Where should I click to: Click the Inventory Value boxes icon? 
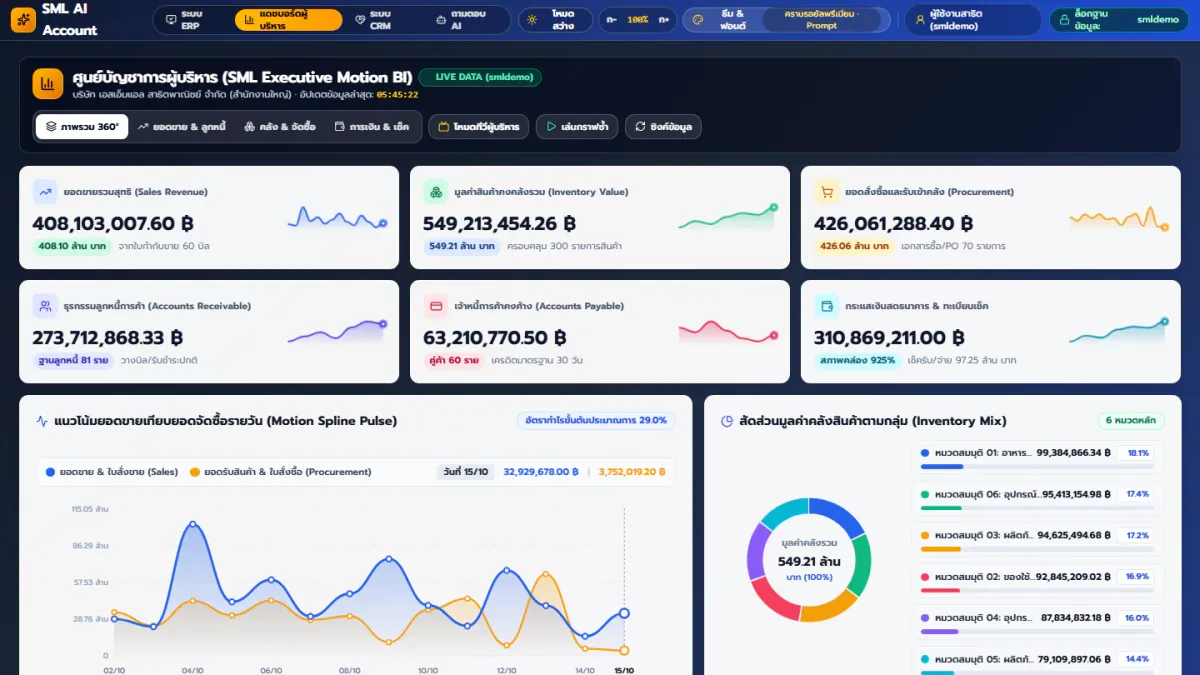[x=435, y=192]
